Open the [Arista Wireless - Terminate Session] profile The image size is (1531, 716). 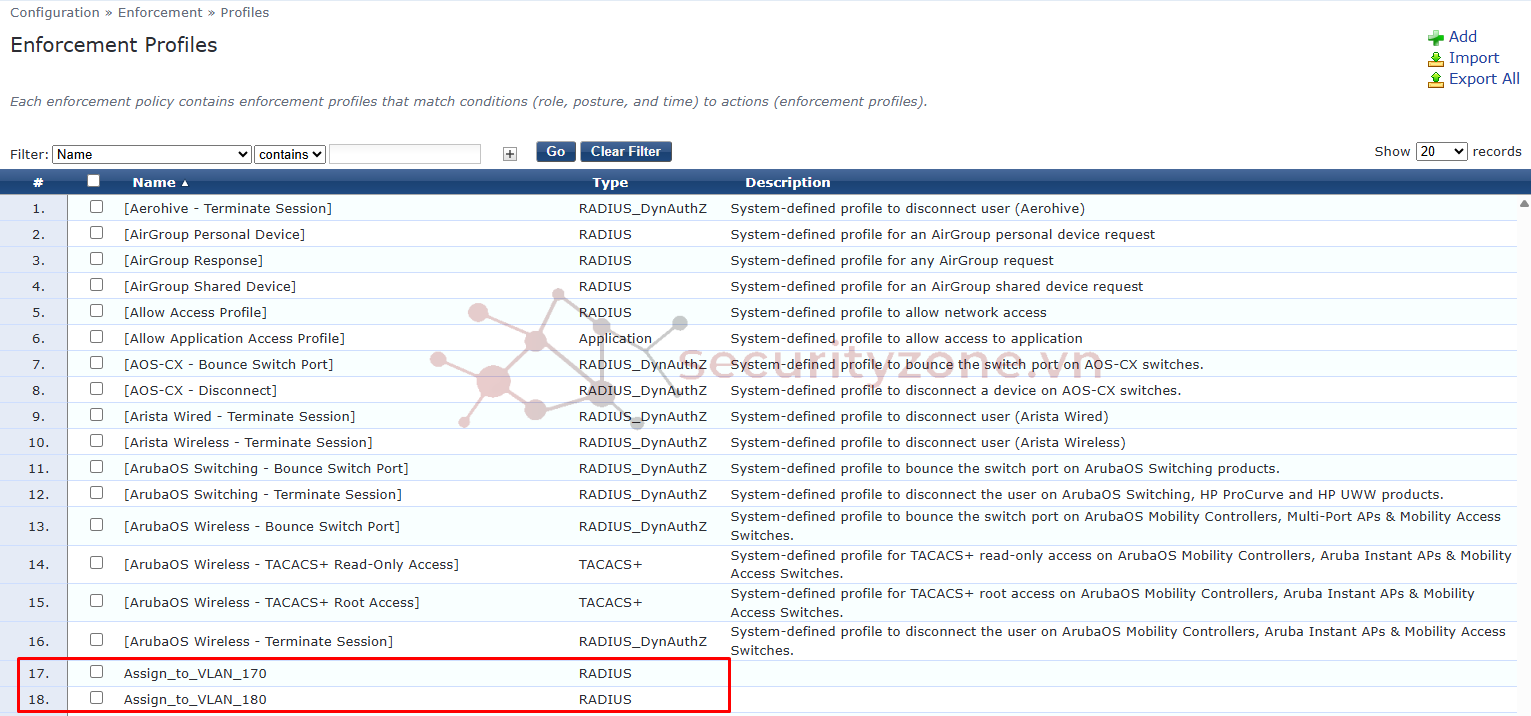click(248, 443)
